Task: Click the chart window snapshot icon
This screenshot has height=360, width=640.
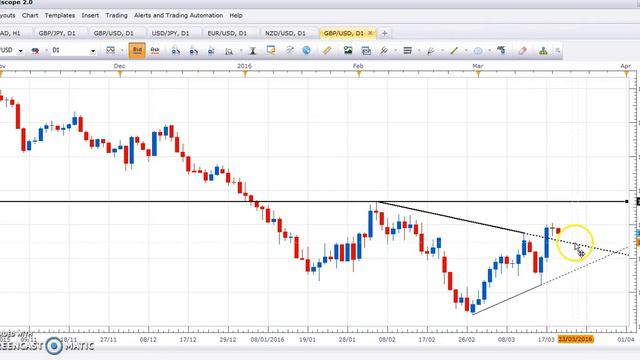Action: (x=366, y=51)
